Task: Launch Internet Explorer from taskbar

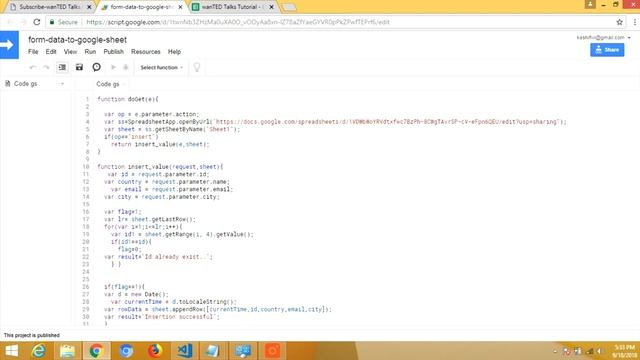Action: coord(39,351)
